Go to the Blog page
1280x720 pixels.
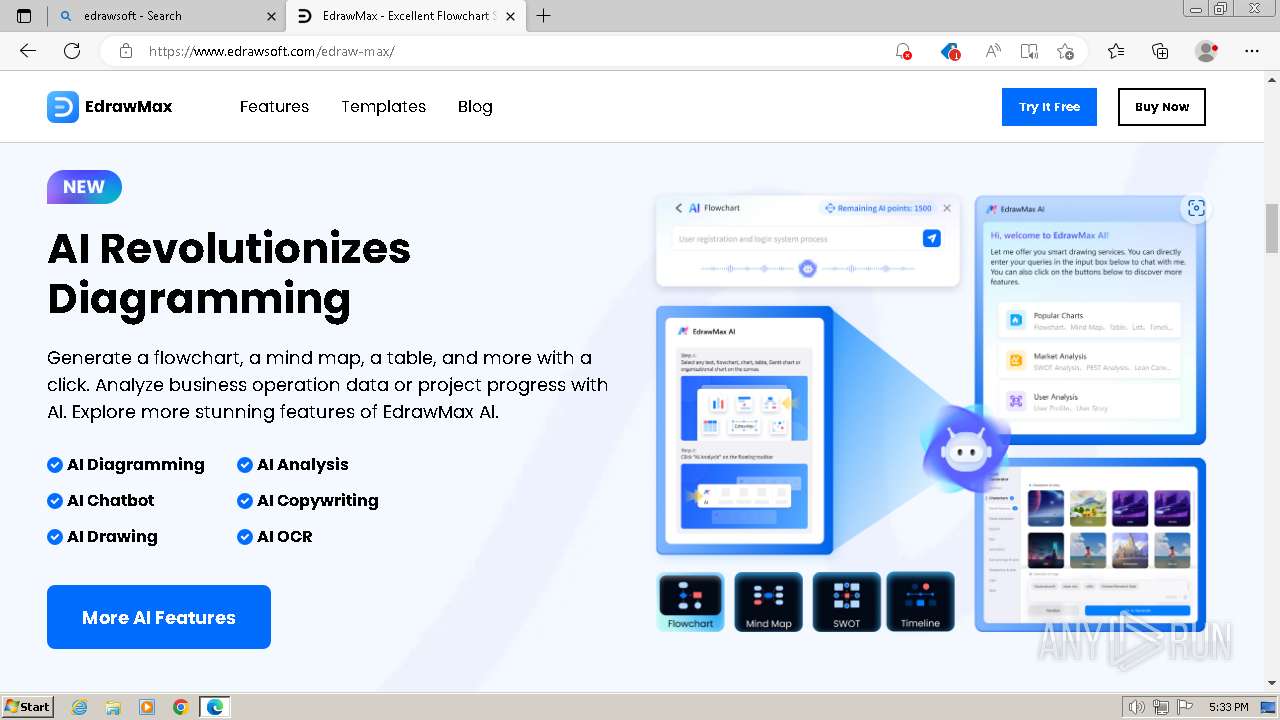pyautogui.click(x=475, y=107)
